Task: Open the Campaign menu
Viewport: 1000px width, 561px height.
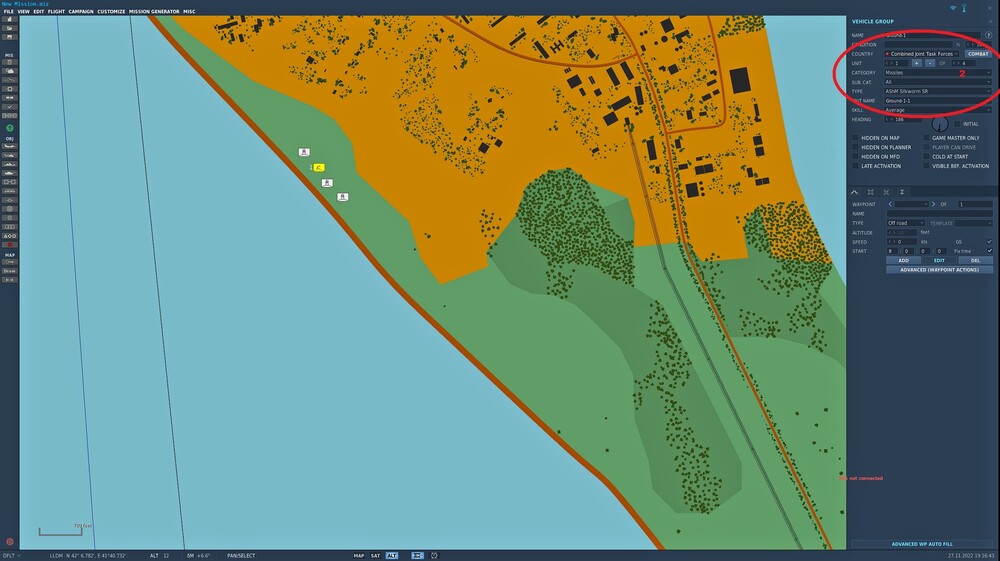Action: (x=81, y=11)
